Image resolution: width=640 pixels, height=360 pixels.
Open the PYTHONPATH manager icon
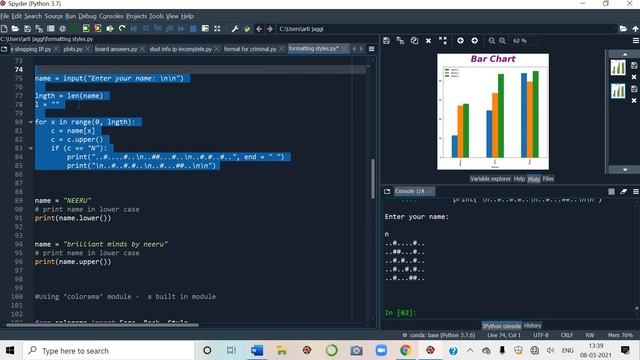[247, 29]
